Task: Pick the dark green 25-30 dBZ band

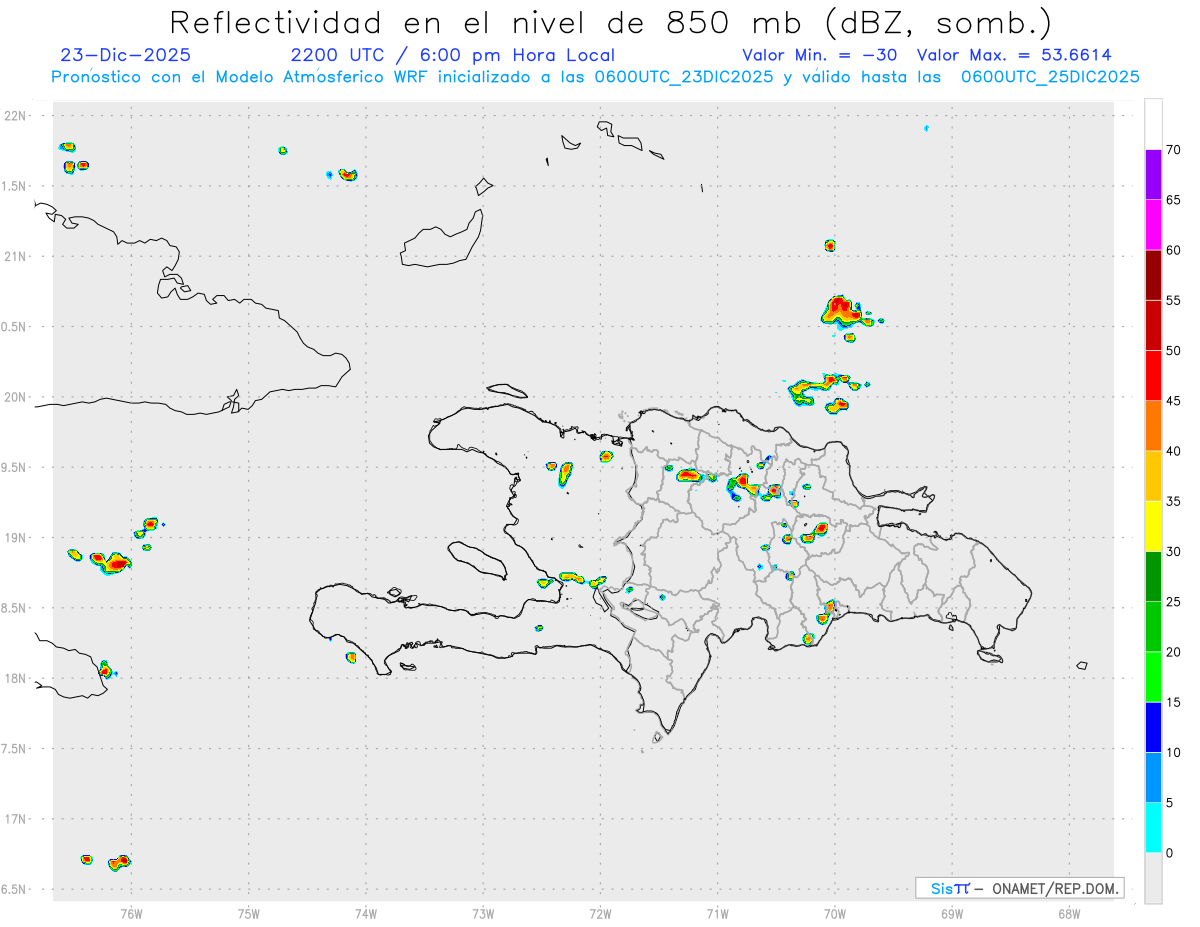Action: [x=1153, y=577]
